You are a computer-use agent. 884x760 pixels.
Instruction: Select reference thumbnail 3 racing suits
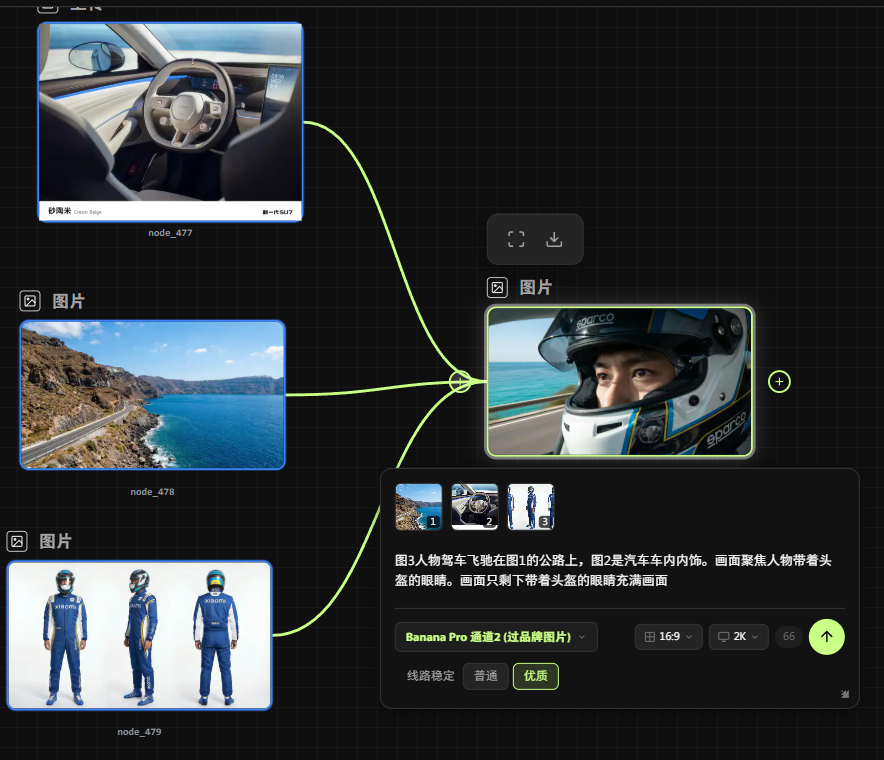click(530, 507)
